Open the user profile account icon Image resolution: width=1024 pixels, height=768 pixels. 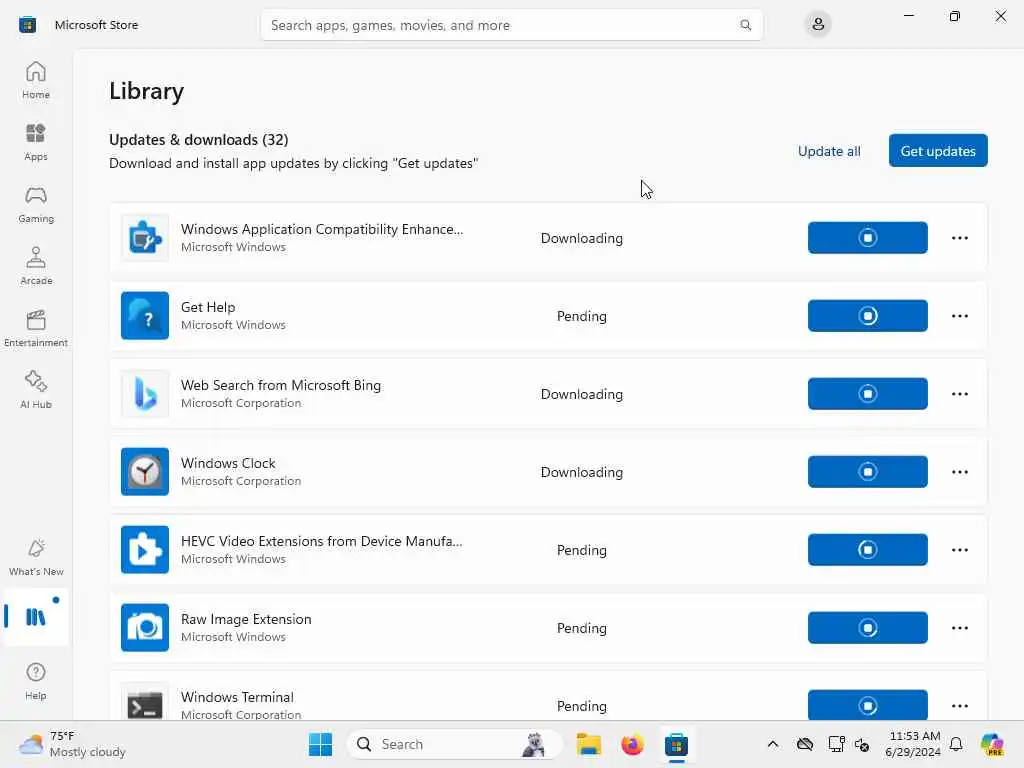point(818,25)
